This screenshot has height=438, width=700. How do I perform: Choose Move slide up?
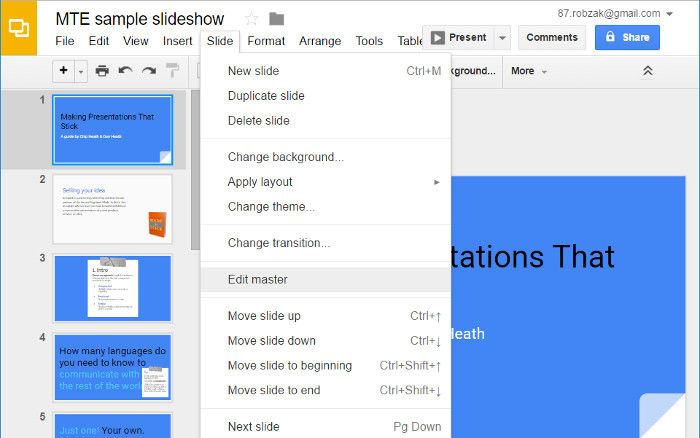tap(326, 316)
